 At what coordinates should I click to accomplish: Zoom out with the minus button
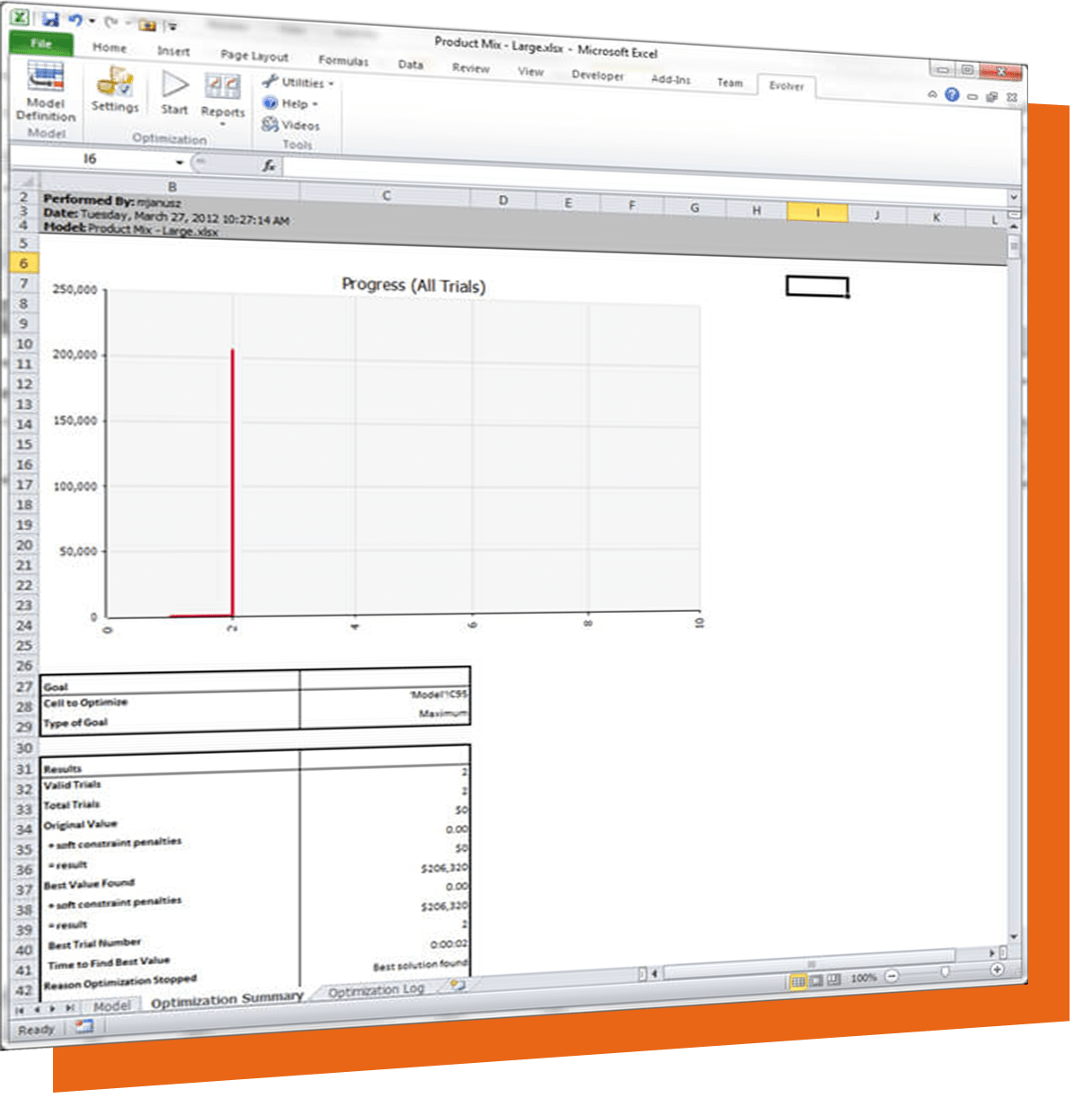(892, 976)
